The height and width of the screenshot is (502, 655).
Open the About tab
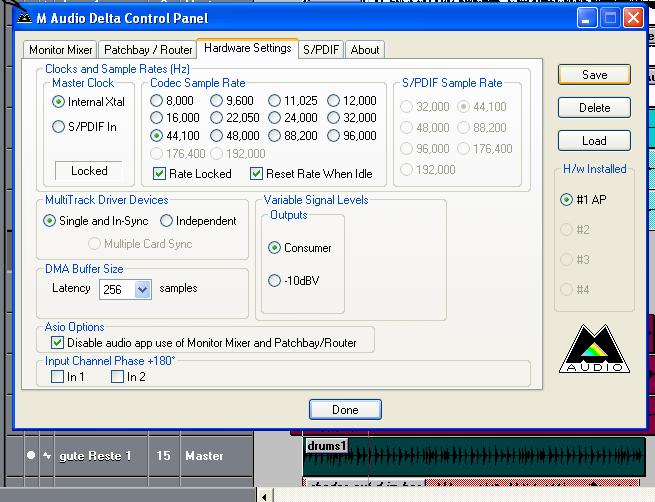tap(365, 50)
